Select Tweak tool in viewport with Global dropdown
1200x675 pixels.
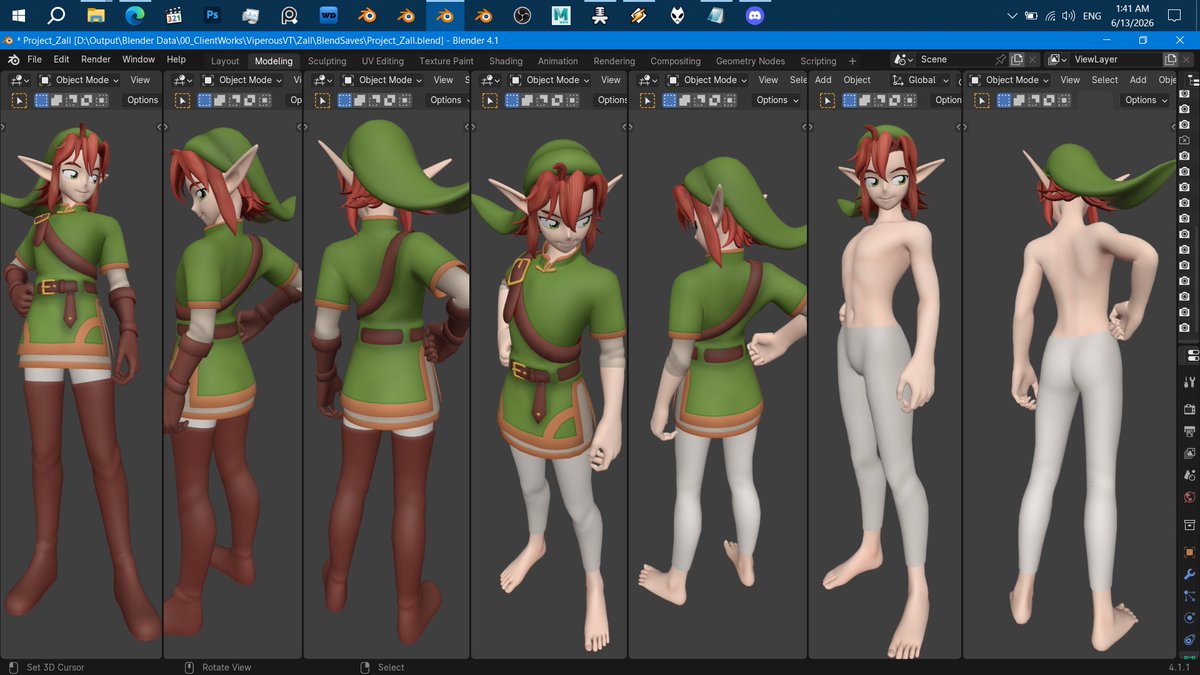coord(828,100)
